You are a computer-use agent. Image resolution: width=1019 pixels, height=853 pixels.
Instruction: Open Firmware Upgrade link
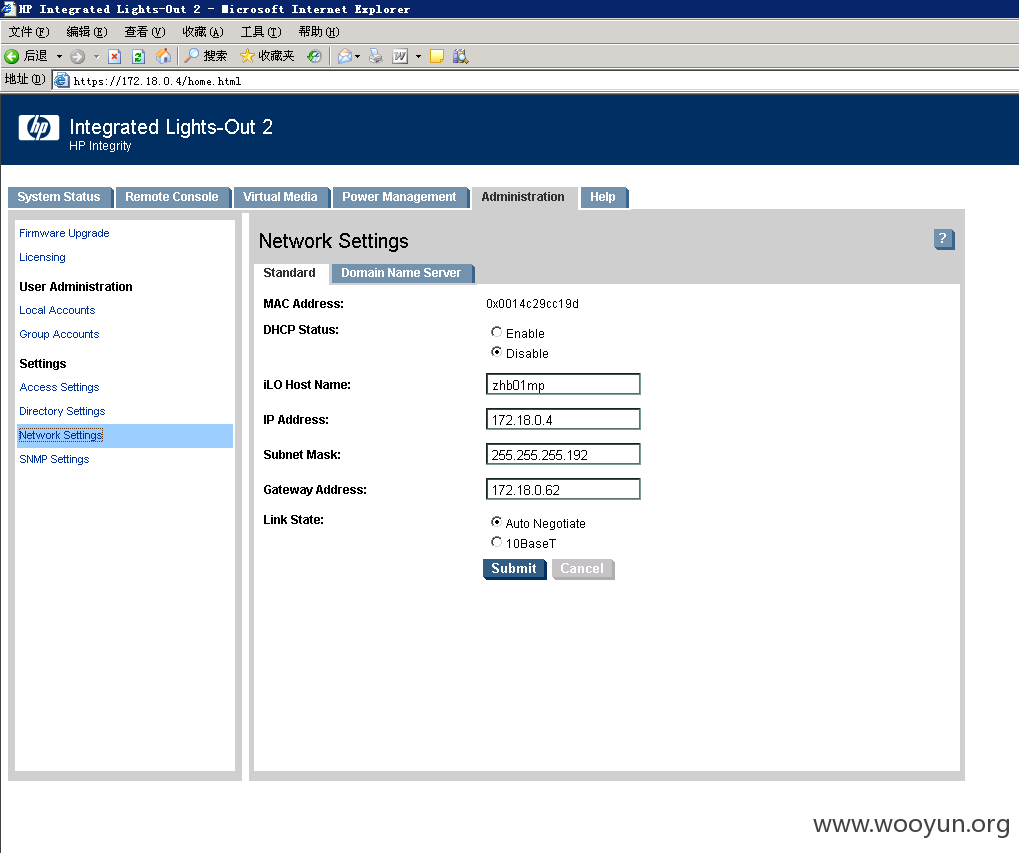(x=64, y=233)
